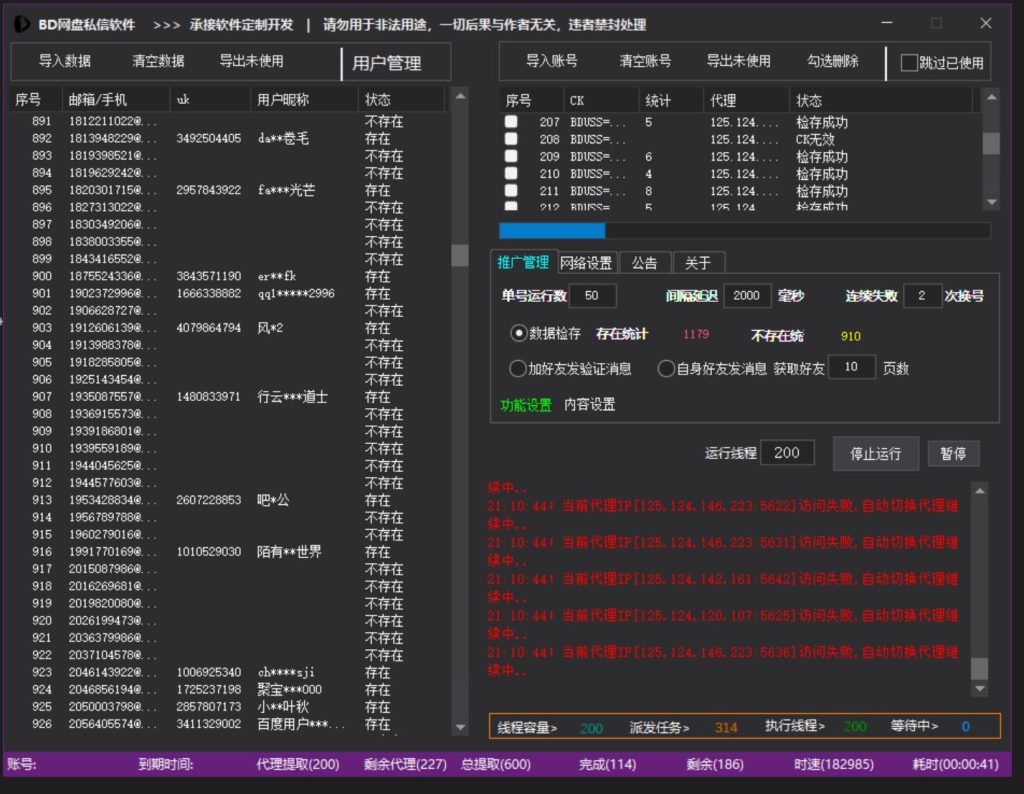The image size is (1024, 794).
Task: Click the 运行线程 input field
Action: tap(787, 453)
